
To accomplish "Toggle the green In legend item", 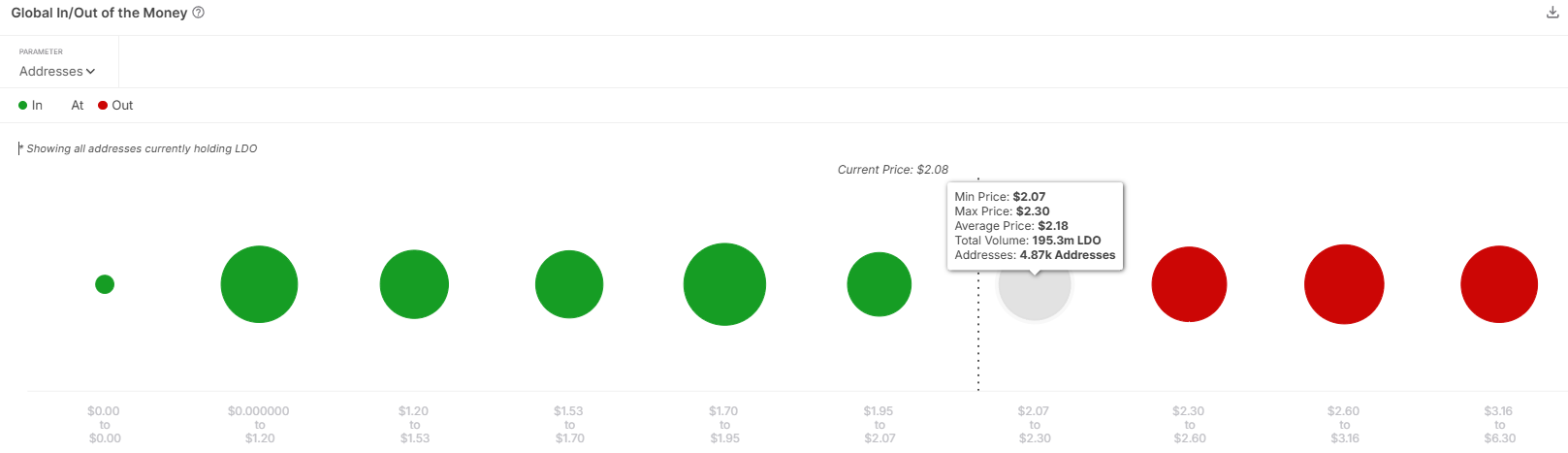I will [30, 105].
